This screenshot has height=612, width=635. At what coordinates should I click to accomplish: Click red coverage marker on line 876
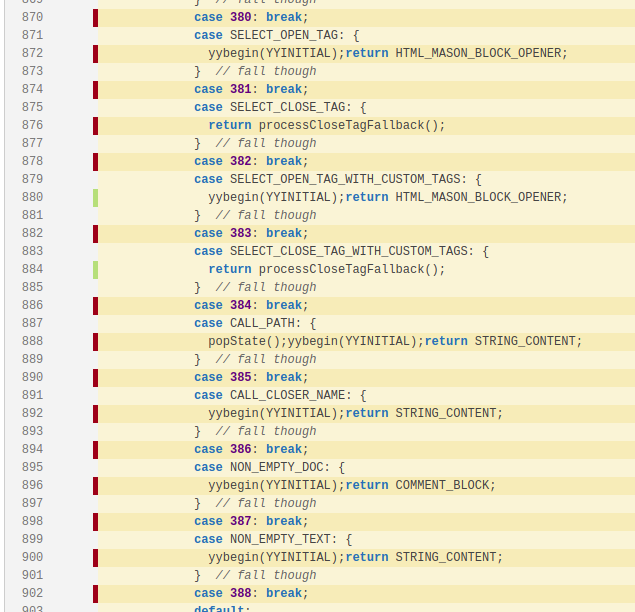pos(96,126)
